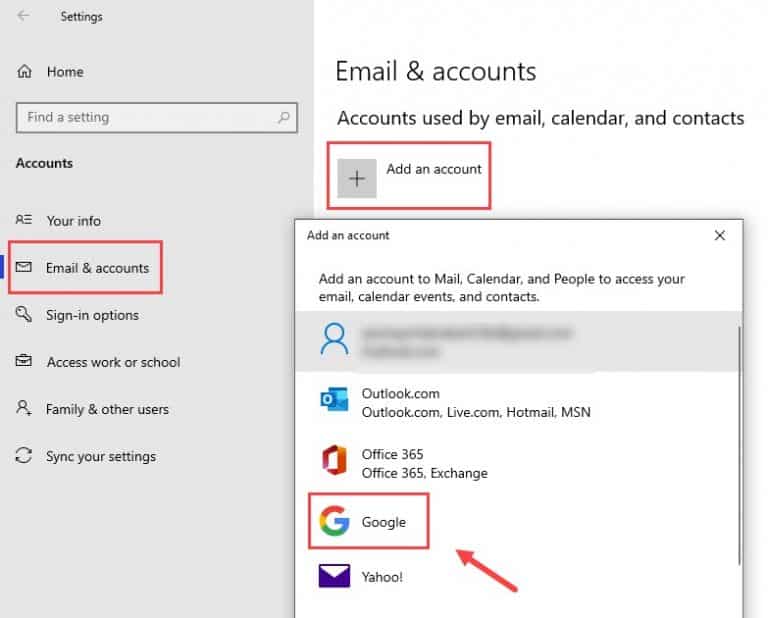Focus the Find a setting search box
Viewport: 768px width, 618px height.
[156, 118]
